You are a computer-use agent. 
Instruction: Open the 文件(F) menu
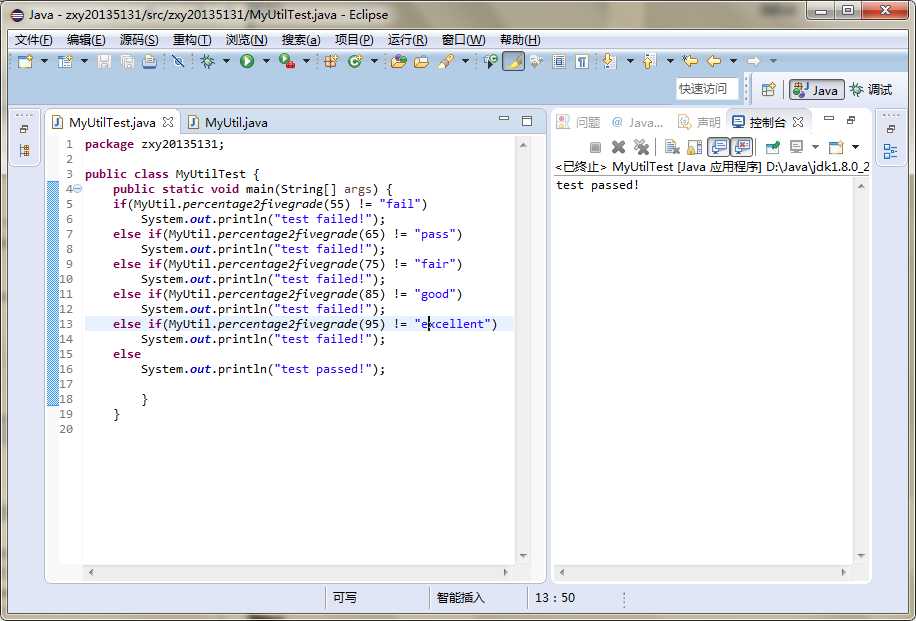coord(33,40)
